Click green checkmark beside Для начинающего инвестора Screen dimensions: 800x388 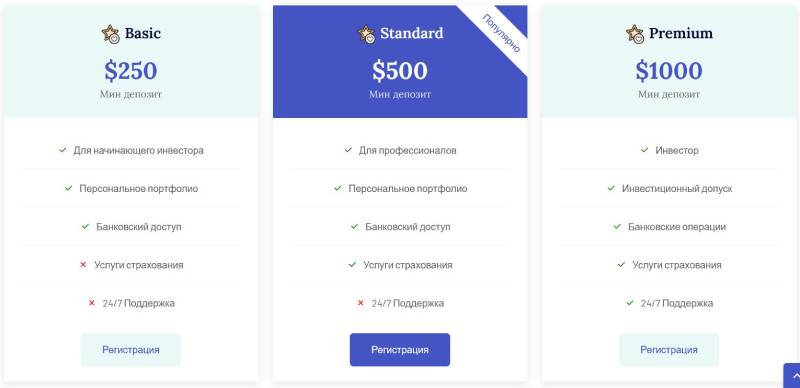click(x=63, y=150)
